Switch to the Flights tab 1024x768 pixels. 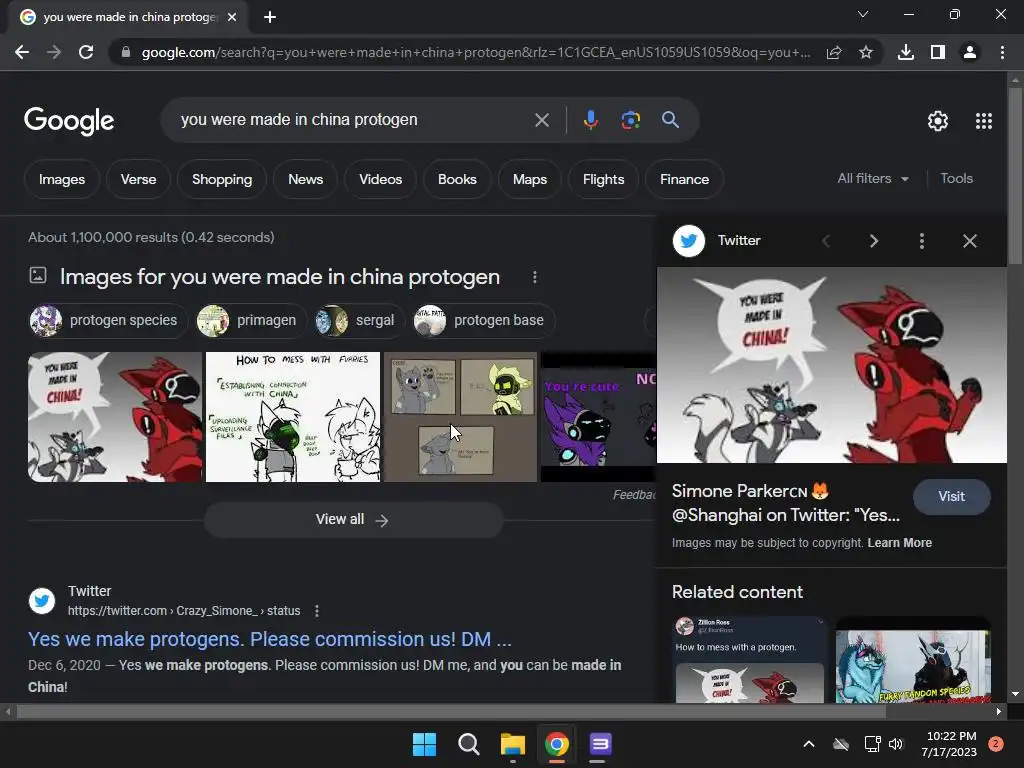(x=603, y=179)
